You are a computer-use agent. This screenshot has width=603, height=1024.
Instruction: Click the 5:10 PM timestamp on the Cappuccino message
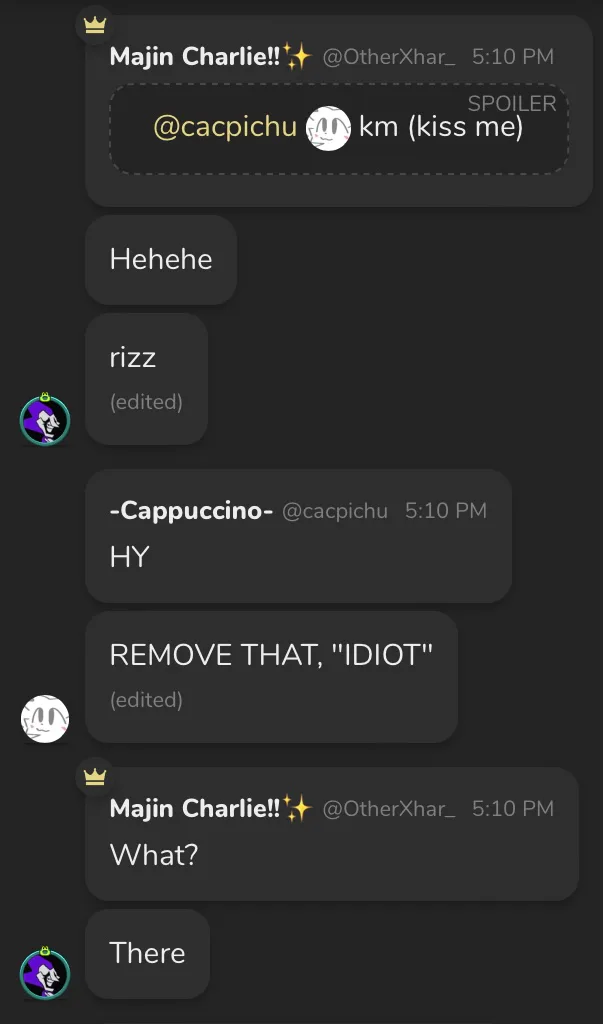click(x=446, y=511)
